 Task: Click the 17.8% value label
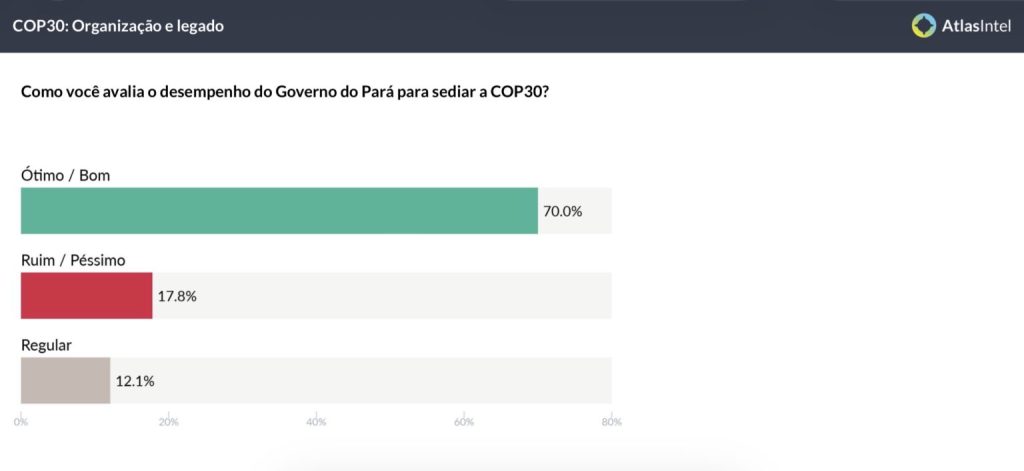[177, 297]
